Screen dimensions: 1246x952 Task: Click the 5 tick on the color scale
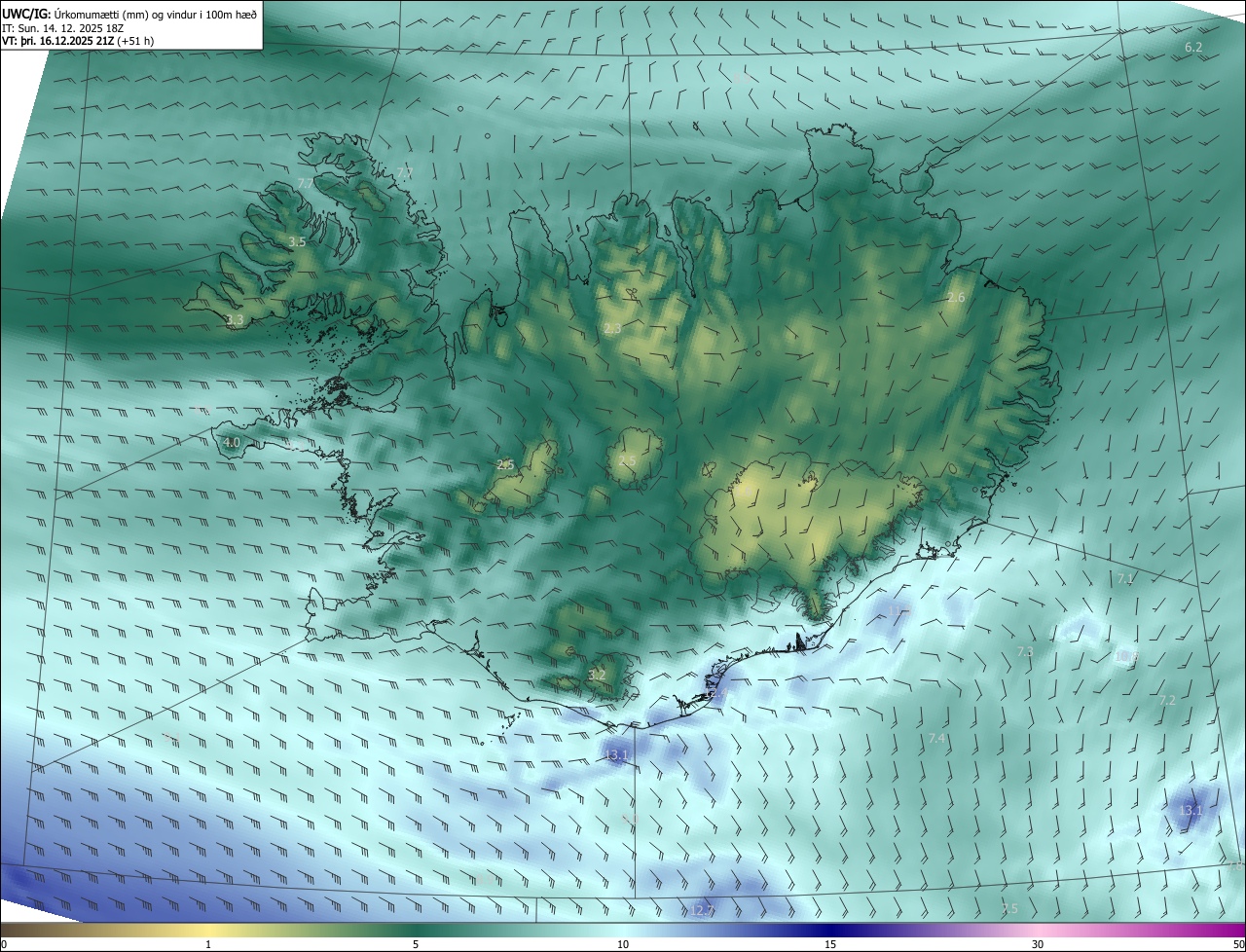(x=416, y=944)
